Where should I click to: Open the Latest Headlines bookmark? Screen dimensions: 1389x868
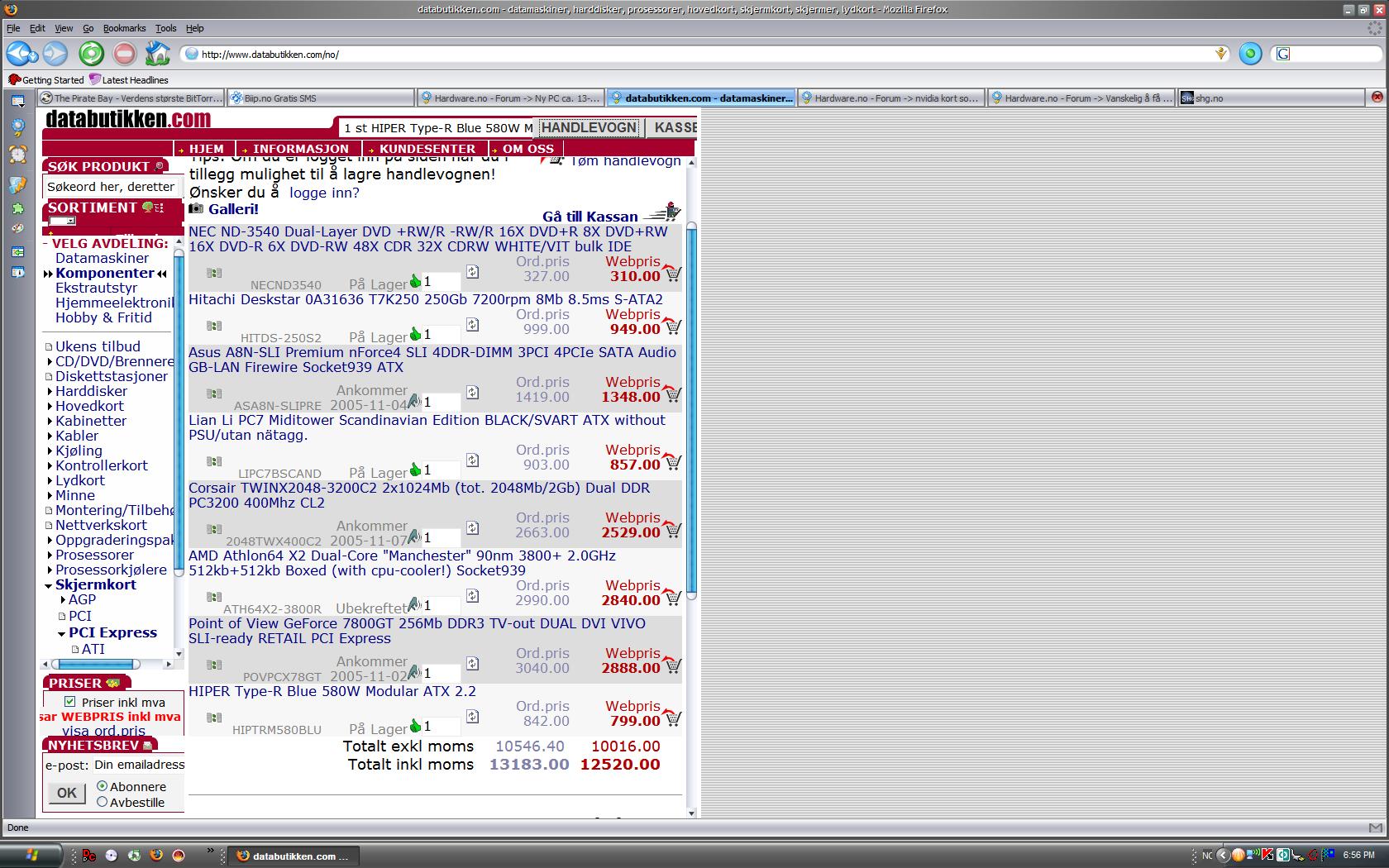[128, 80]
